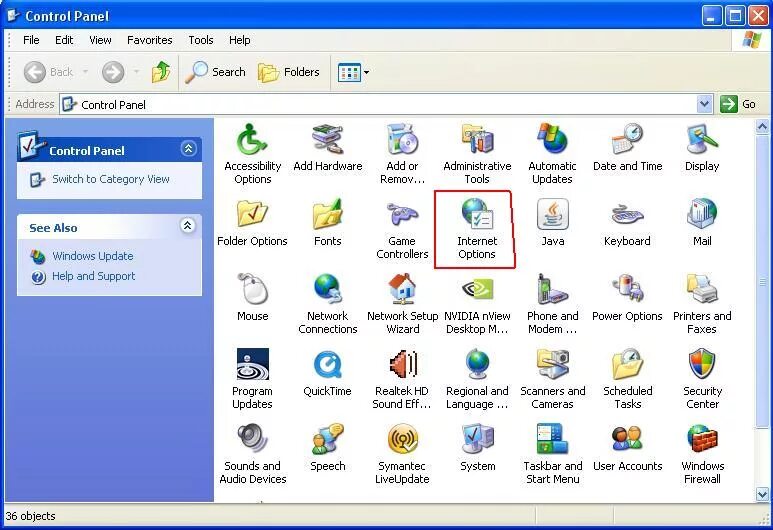Screen dimensions: 773x530
Task: Open Printers and Faxes
Action: click(702, 304)
